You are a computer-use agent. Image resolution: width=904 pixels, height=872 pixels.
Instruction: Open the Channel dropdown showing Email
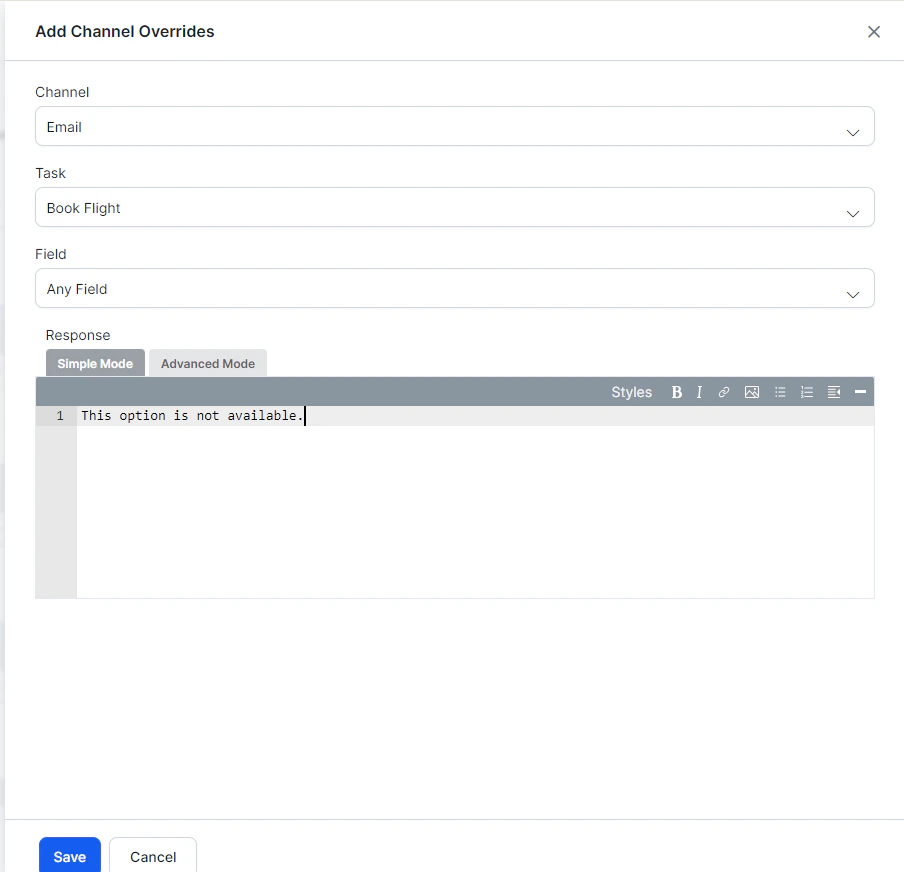[x=454, y=127]
